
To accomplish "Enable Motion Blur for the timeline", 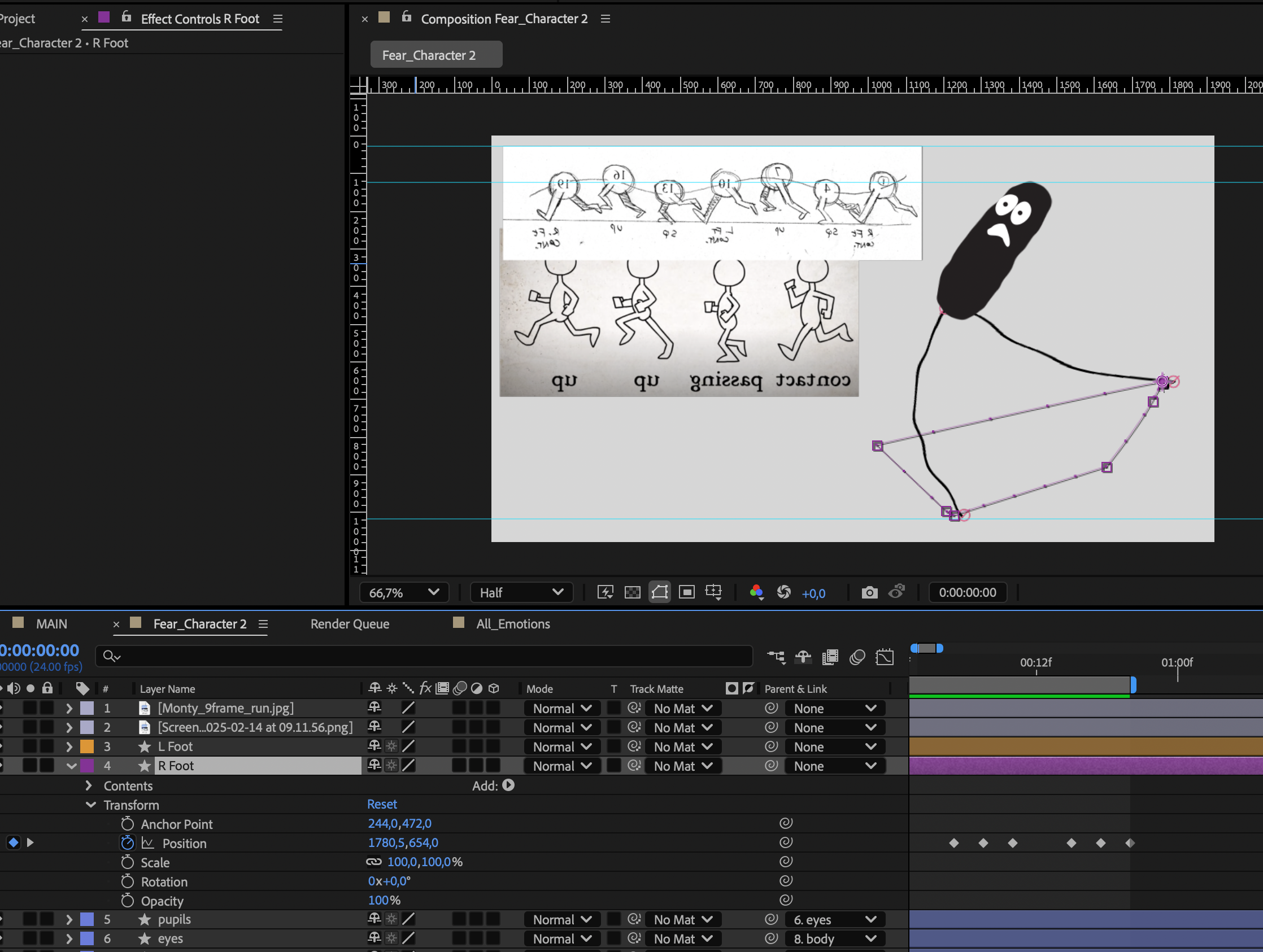I will click(857, 657).
